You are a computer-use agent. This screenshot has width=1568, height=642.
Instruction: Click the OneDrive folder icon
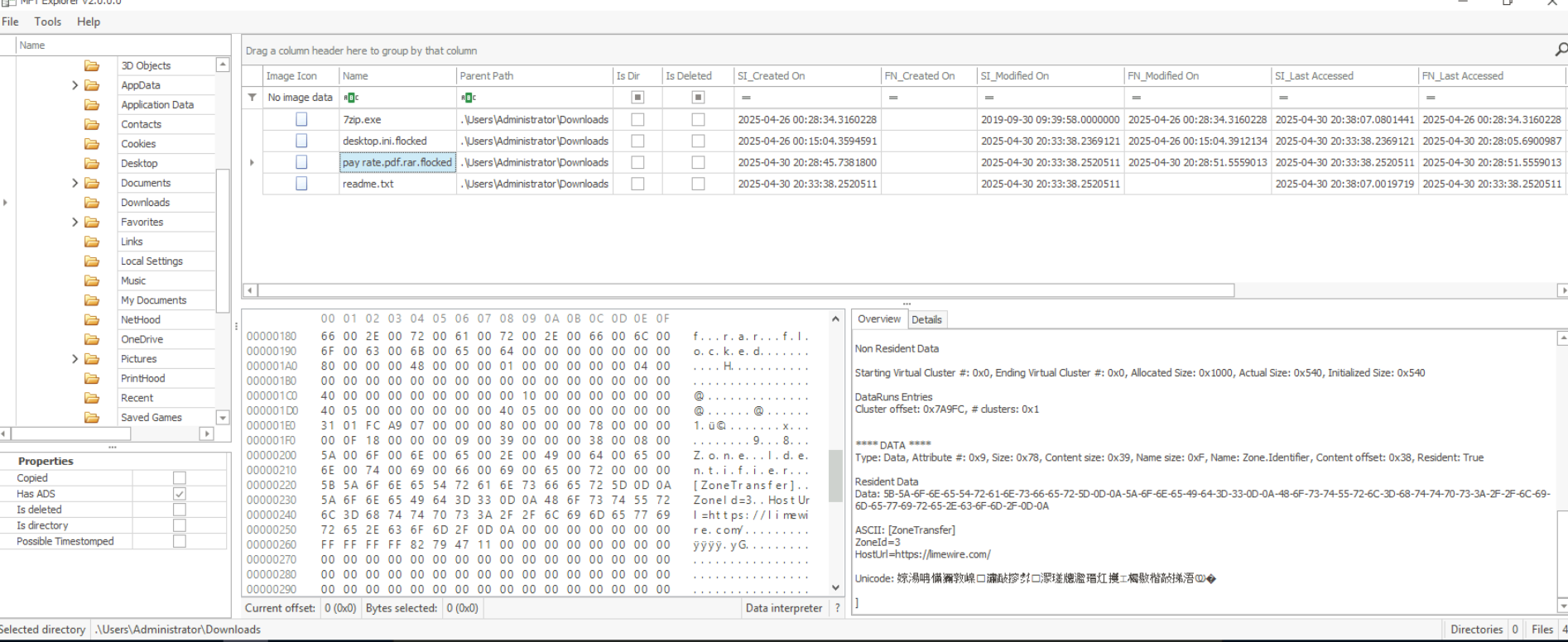pos(92,339)
